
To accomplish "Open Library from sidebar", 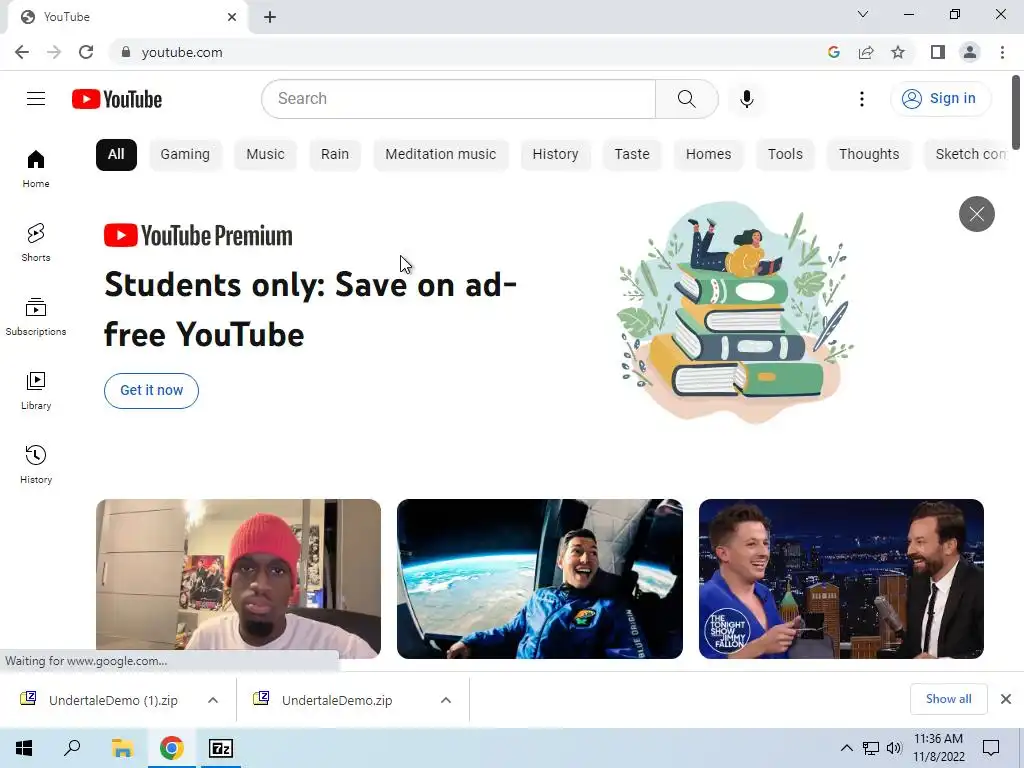I will tap(36, 391).
